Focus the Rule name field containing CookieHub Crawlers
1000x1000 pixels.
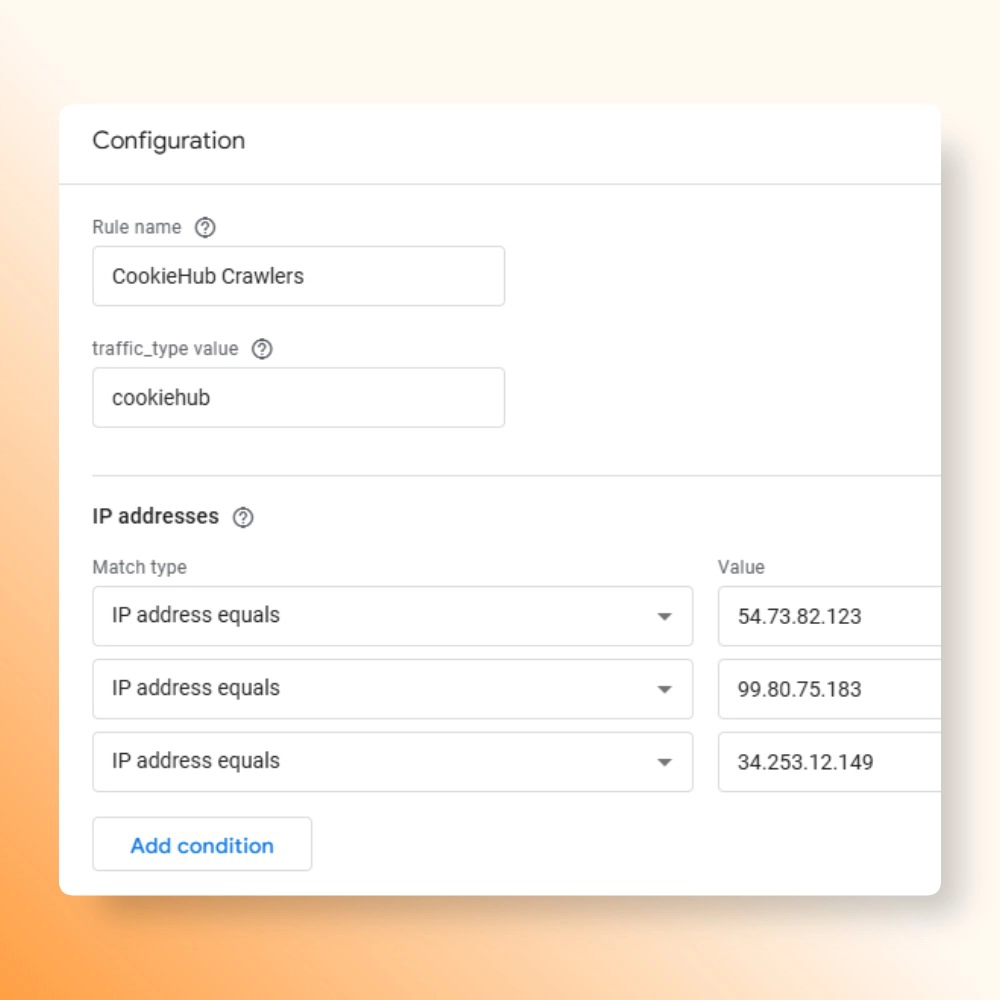(x=298, y=276)
